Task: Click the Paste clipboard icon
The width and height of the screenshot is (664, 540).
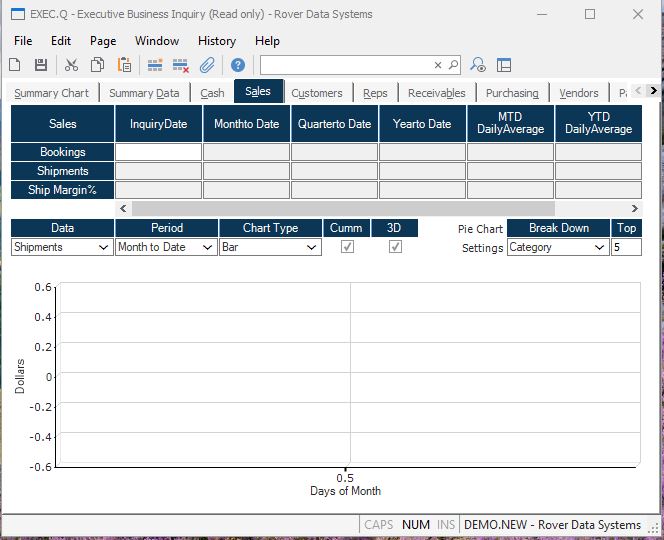Action: pyautogui.click(x=124, y=65)
